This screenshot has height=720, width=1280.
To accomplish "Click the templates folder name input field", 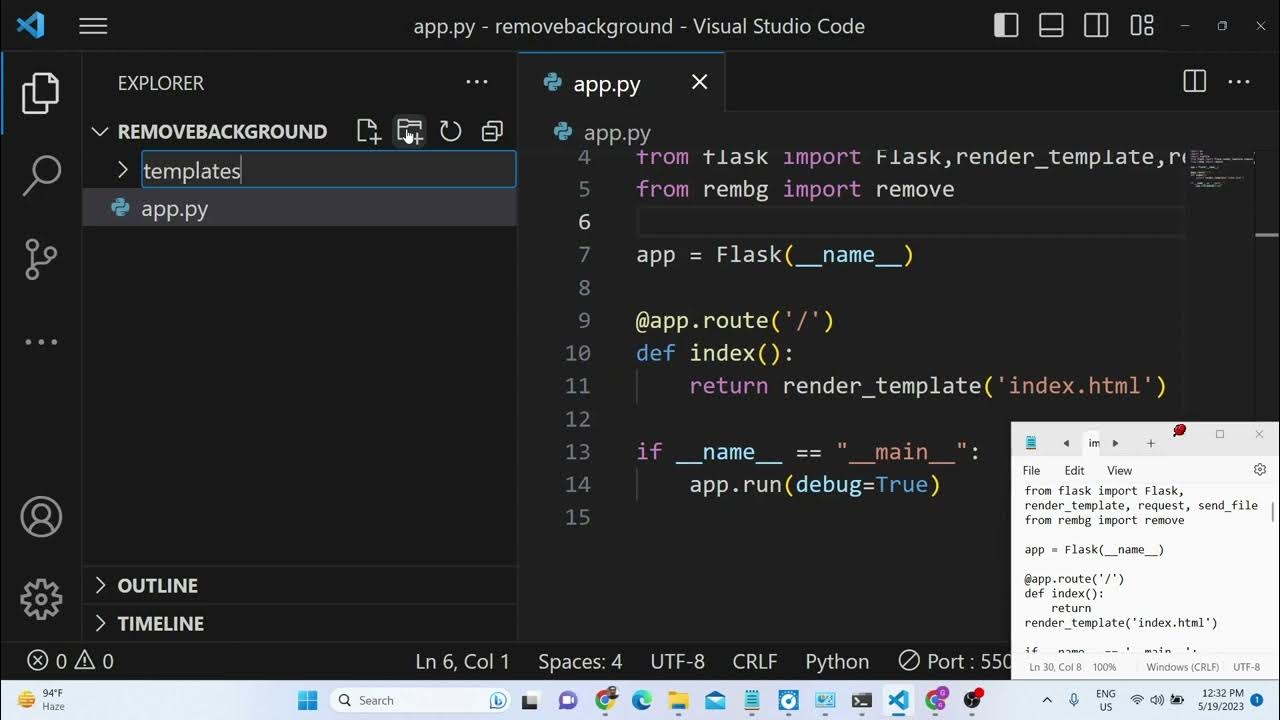I will [x=328, y=170].
